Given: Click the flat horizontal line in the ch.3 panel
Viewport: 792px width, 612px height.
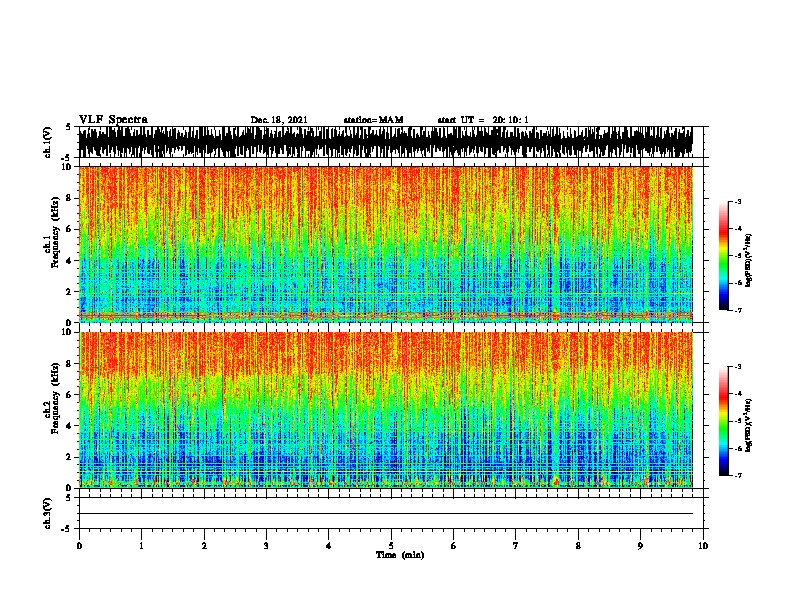Looking at the screenshot, I should pyautogui.click(x=385, y=514).
